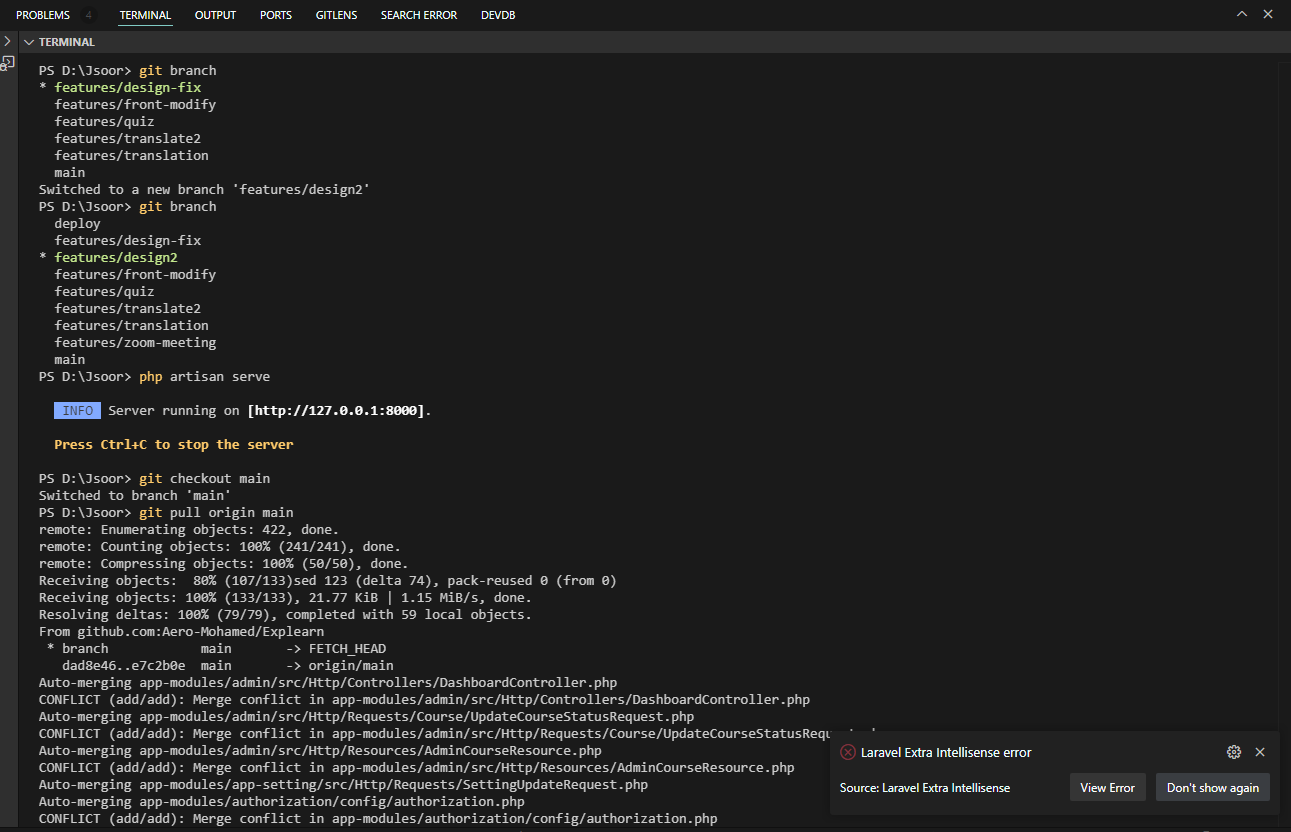The width and height of the screenshot is (1291, 832).
Task: Open the notification settings gear icon
Action: click(x=1234, y=752)
